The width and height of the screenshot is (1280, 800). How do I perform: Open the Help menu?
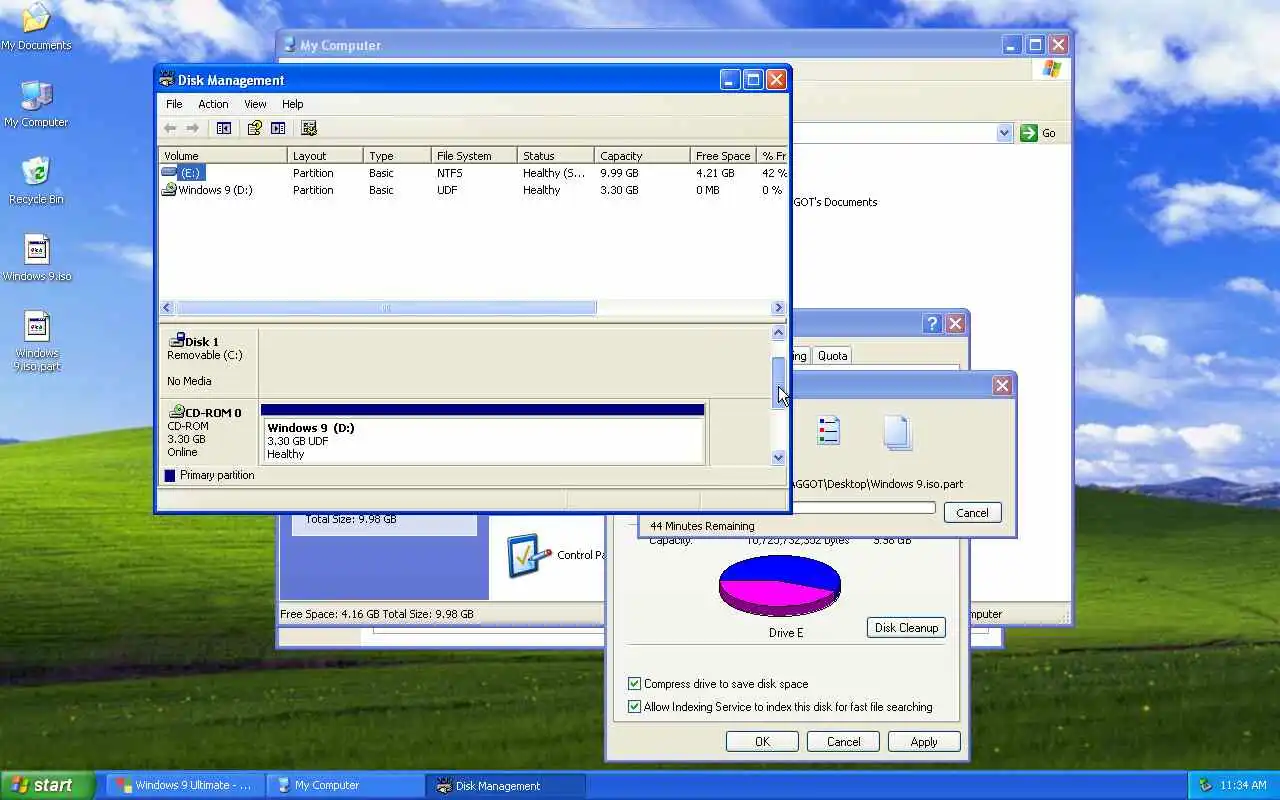pyautogui.click(x=292, y=104)
